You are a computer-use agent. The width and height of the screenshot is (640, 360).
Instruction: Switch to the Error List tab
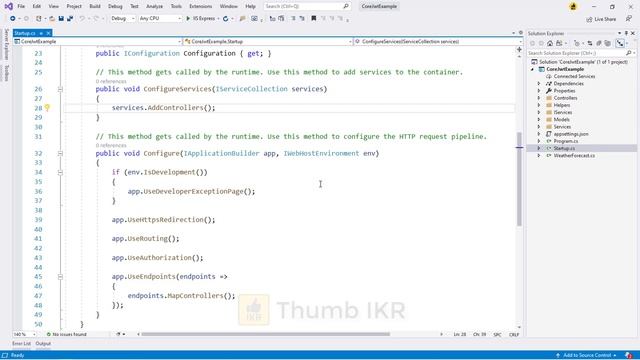tap(21, 344)
